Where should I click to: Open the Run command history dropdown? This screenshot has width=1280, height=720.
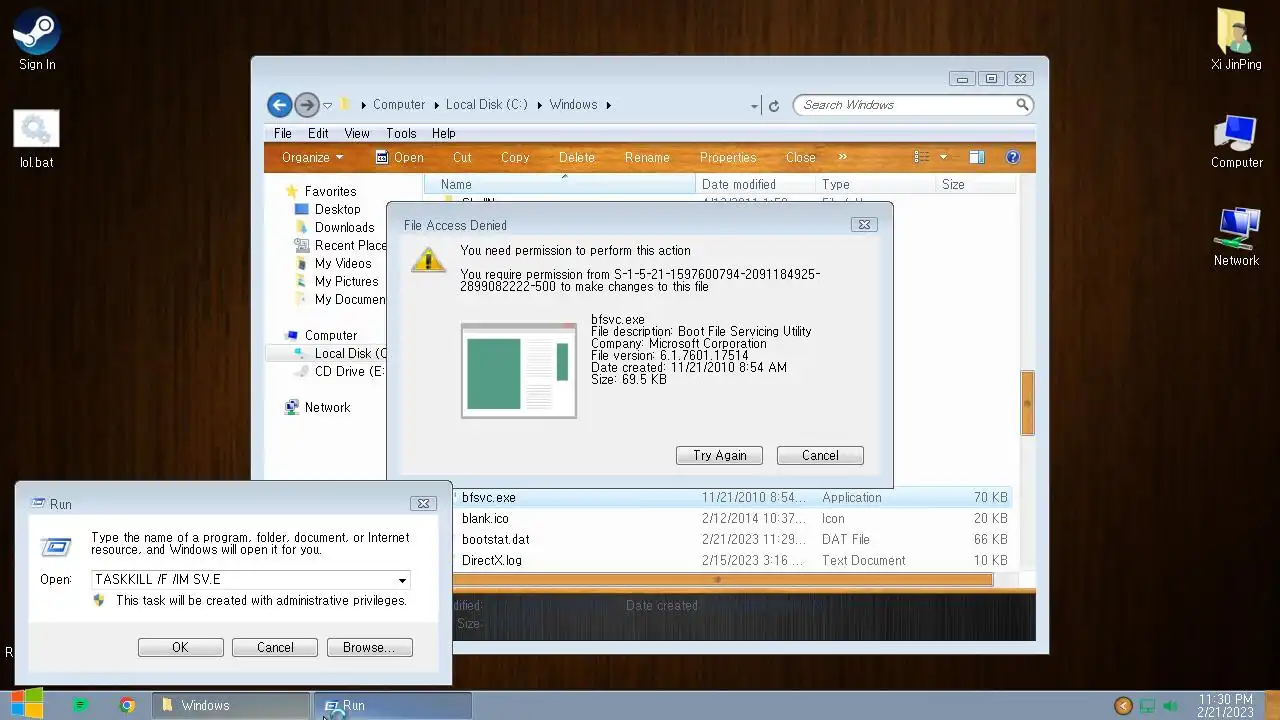click(402, 580)
